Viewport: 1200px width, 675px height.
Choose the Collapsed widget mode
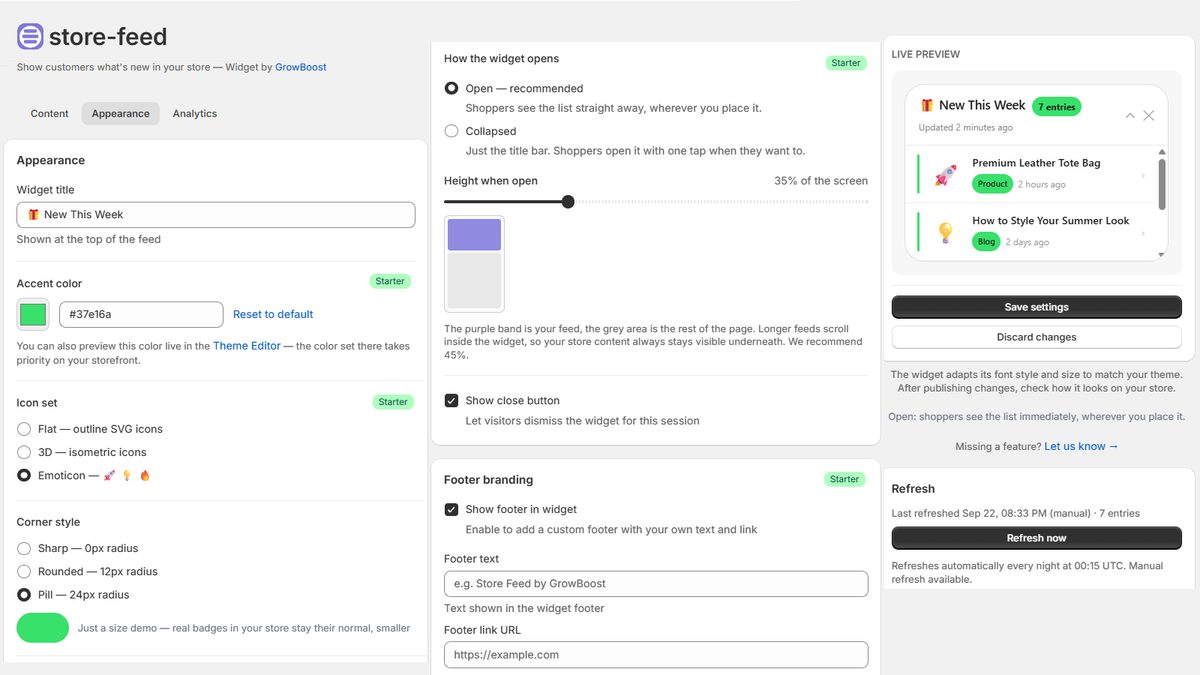(452, 131)
